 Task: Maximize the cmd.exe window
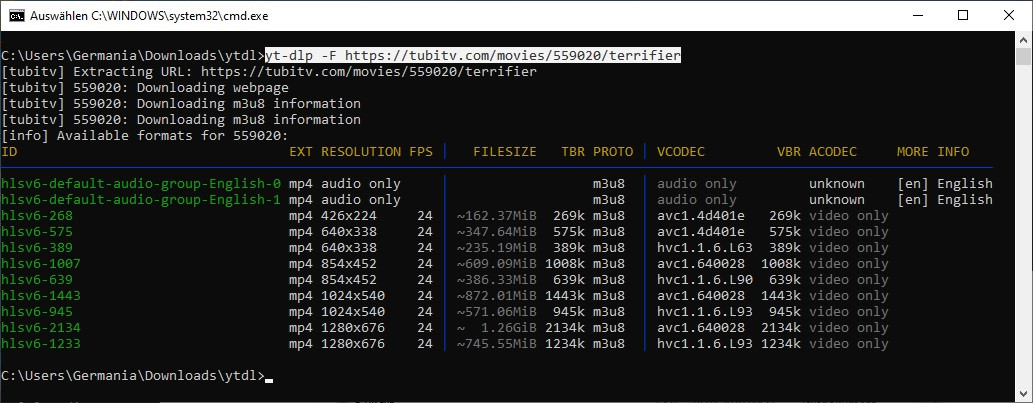[962, 15]
